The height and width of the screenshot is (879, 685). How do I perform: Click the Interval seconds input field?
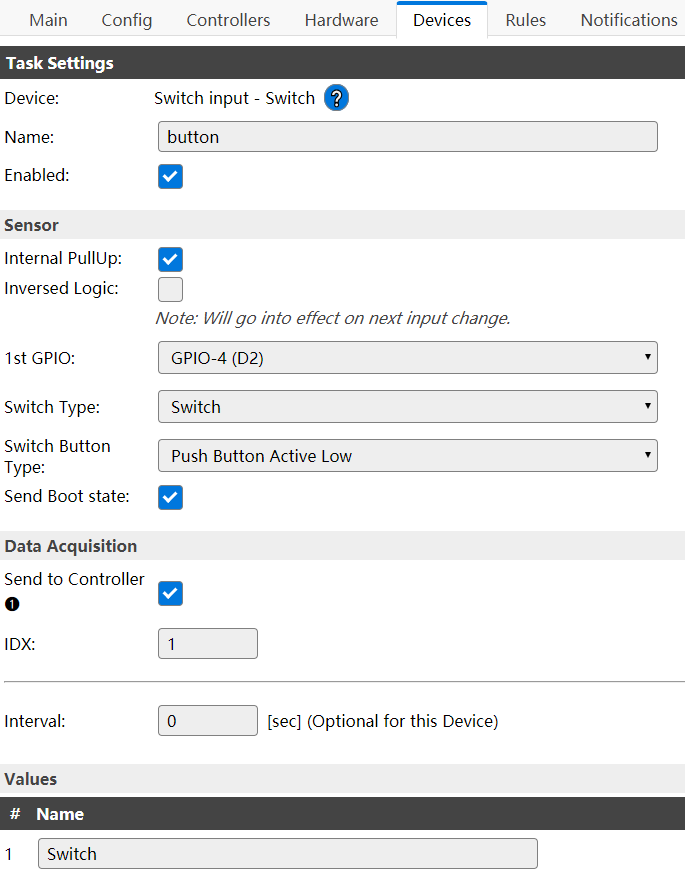[208, 720]
